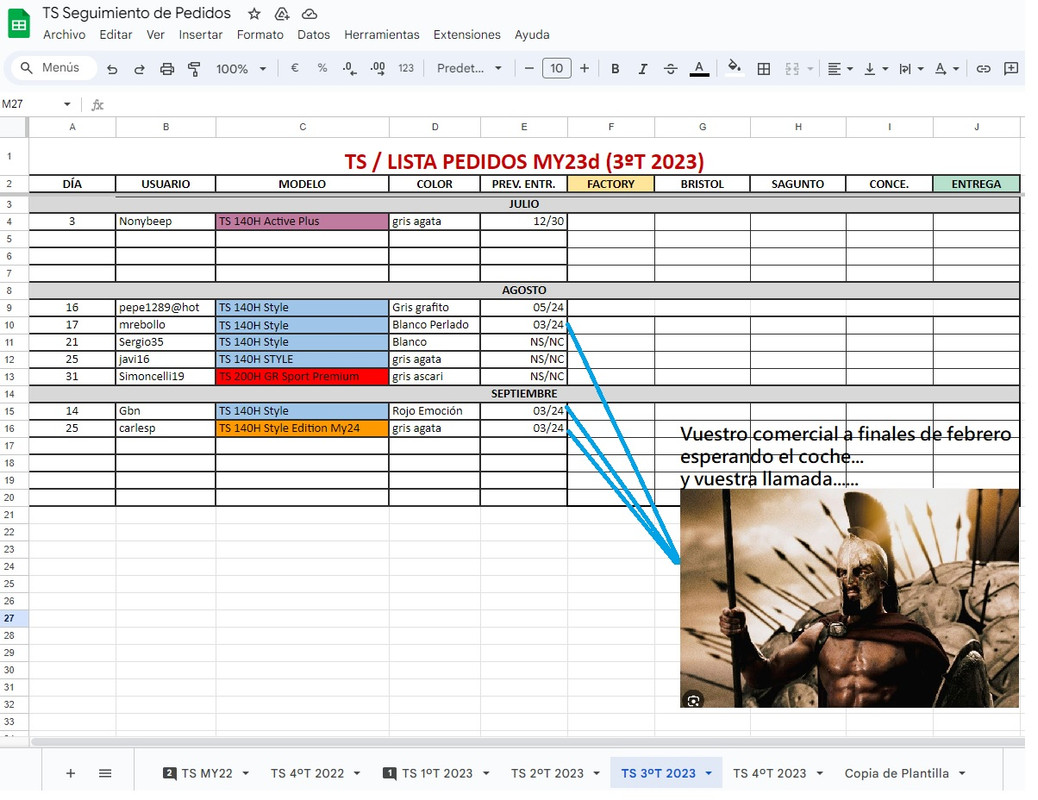Add a new sheet with plus button
Image resolution: width=1038 pixels, height=800 pixels.
(x=70, y=773)
